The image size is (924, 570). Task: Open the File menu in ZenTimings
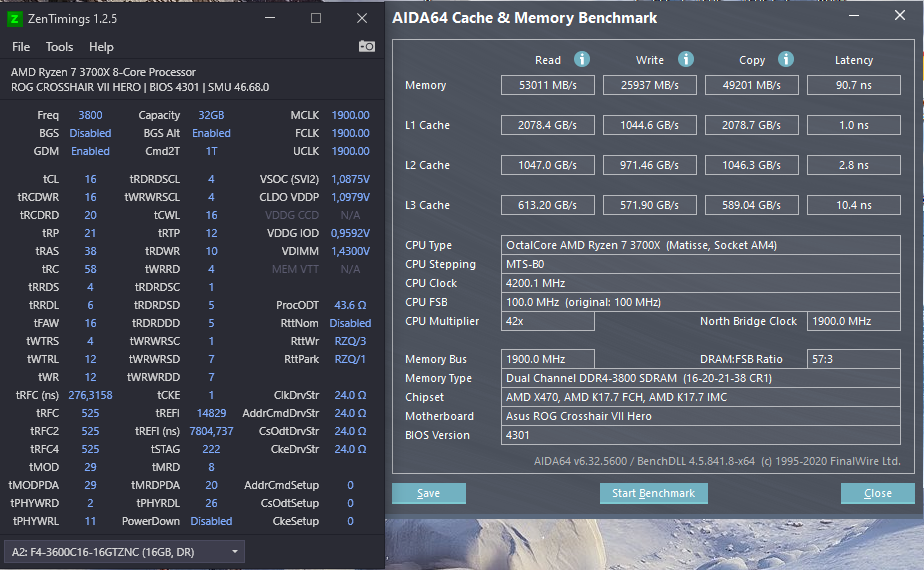click(21, 47)
